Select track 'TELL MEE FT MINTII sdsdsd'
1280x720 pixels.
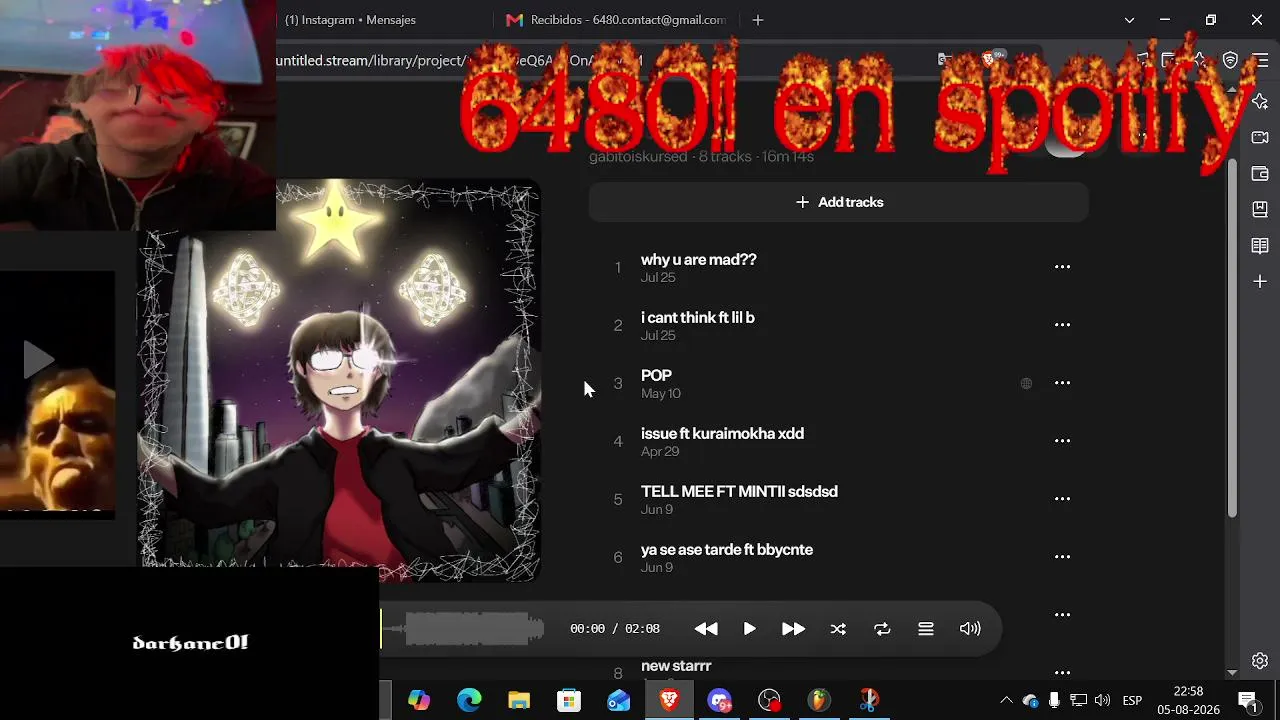739,492
